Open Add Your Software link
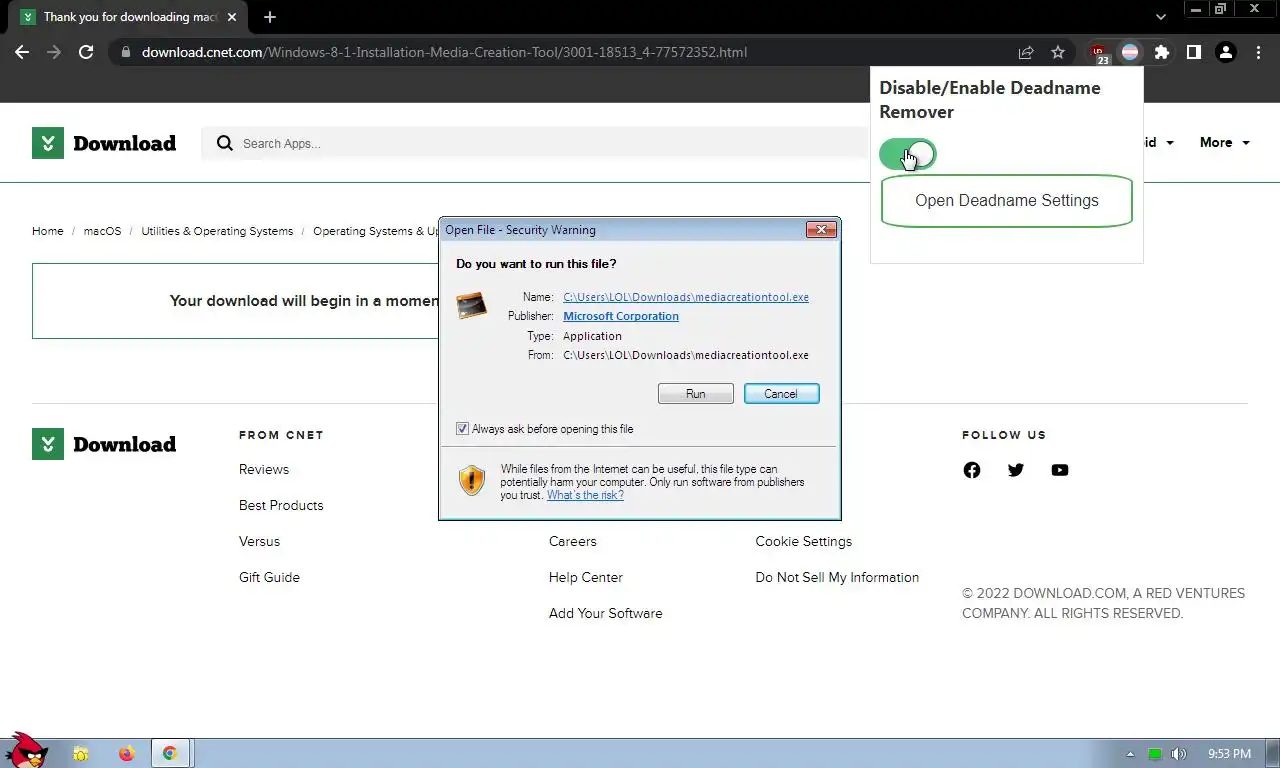 pos(605,614)
